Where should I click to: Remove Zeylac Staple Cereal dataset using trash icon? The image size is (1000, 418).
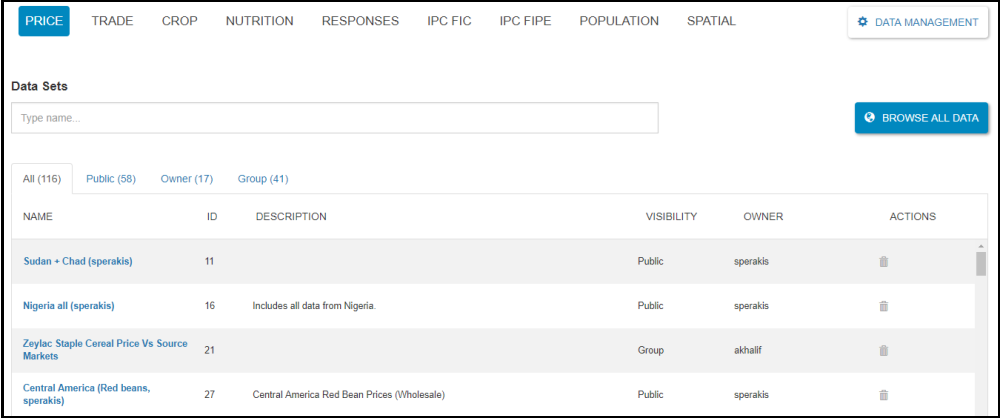click(883, 350)
